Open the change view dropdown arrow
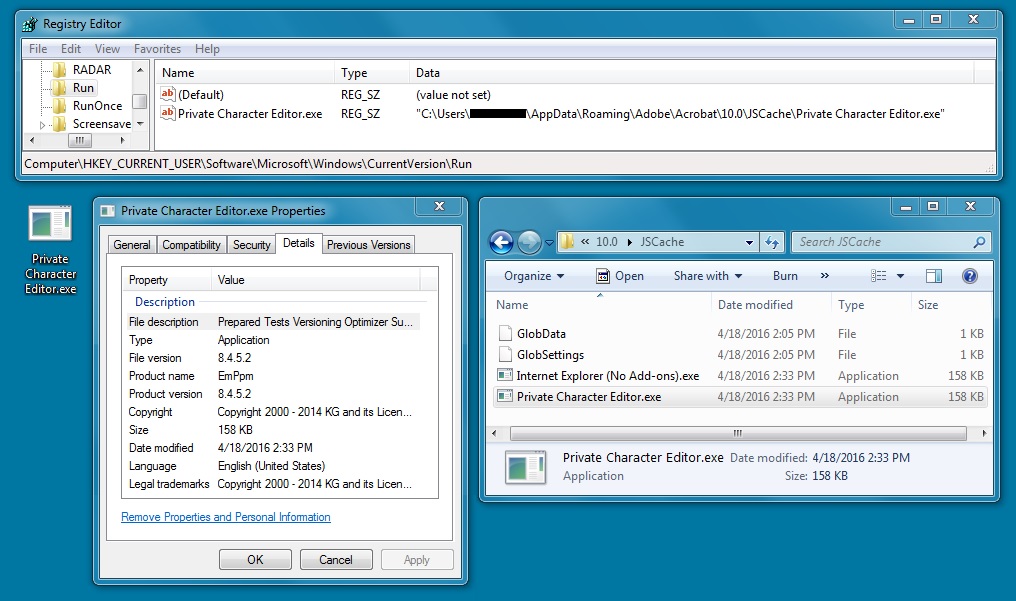1016x601 pixels. pos(900,276)
